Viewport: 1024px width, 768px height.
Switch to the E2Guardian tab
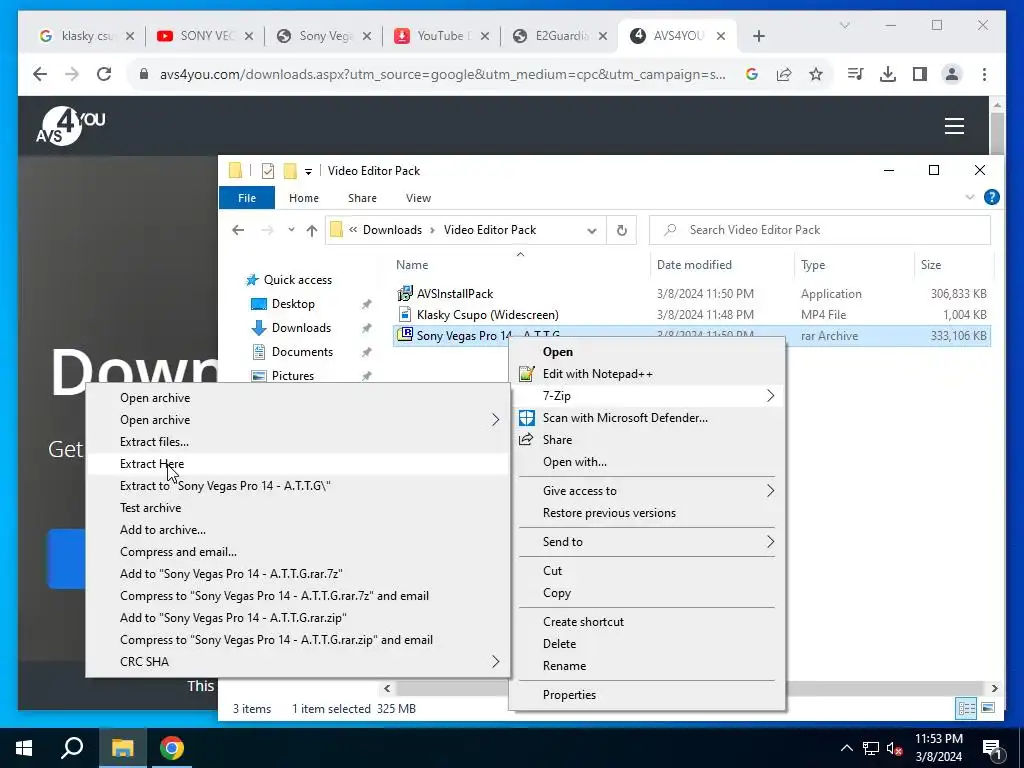point(560,36)
